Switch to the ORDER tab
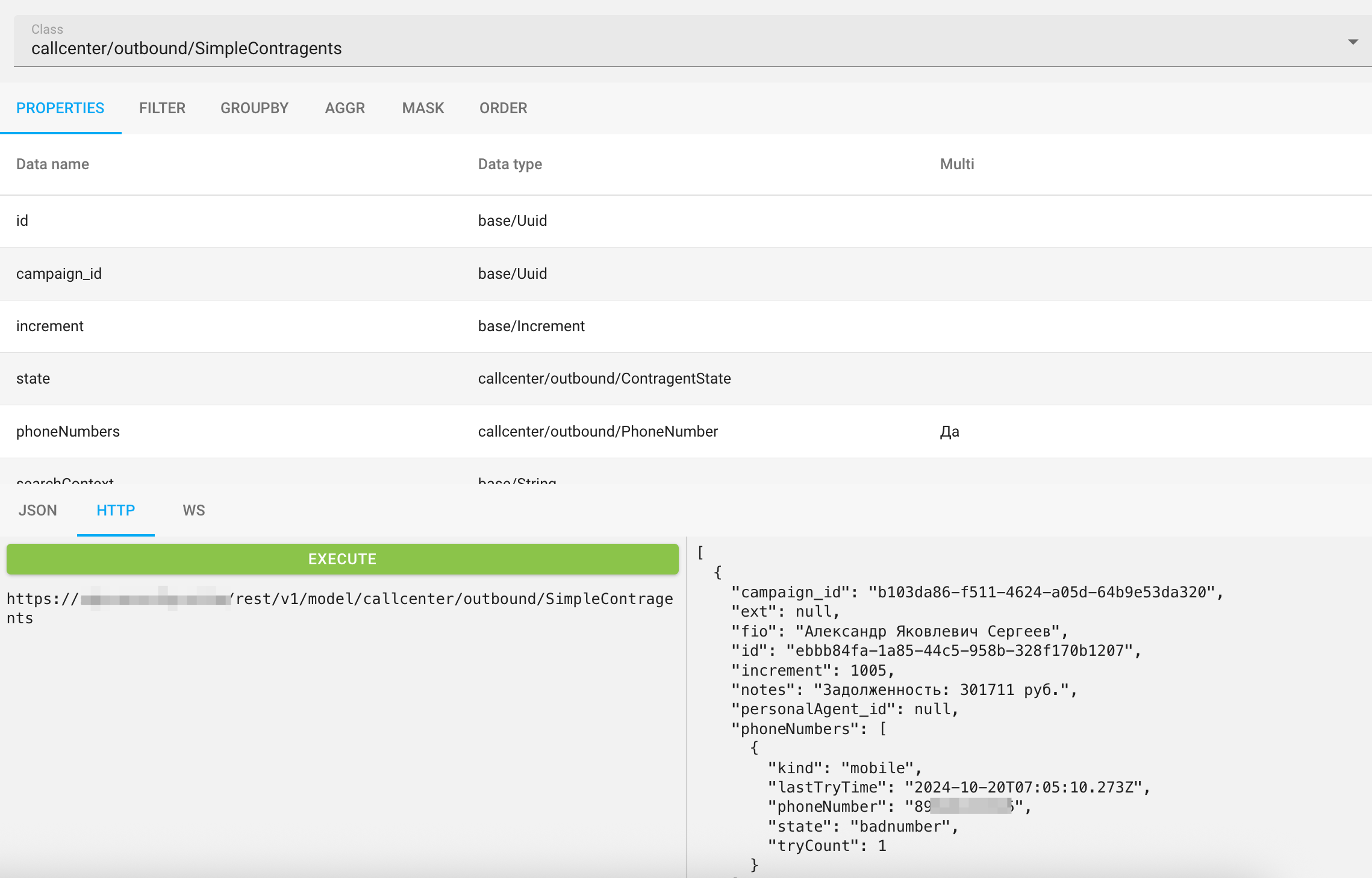1372x878 pixels. click(x=503, y=108)
